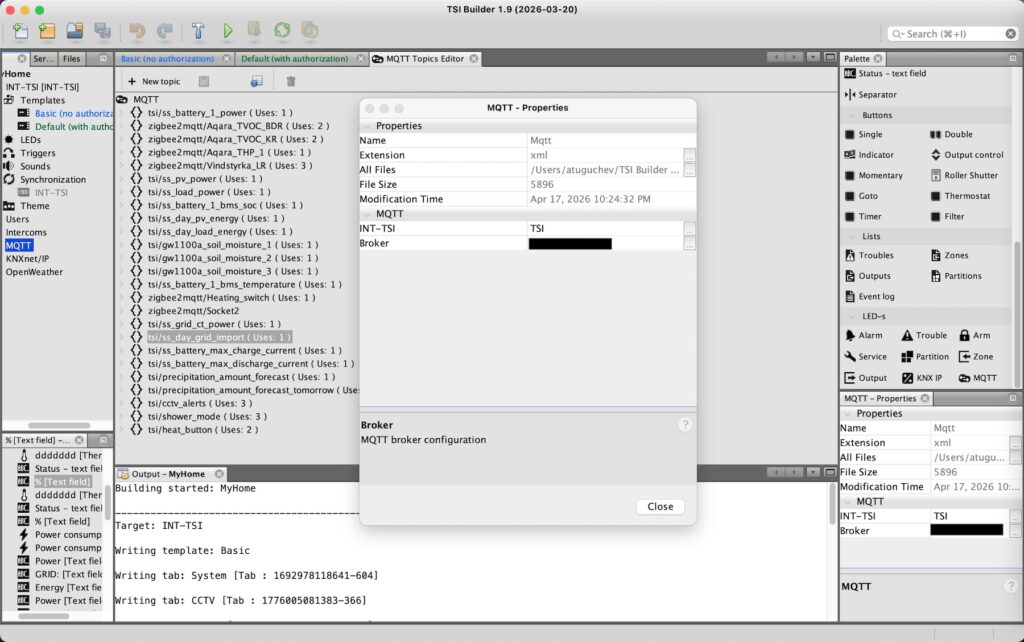Screen dimensions: 1024x642
Task: Switch to the Basic (no authorization) tab
Action: pos(172,59)
